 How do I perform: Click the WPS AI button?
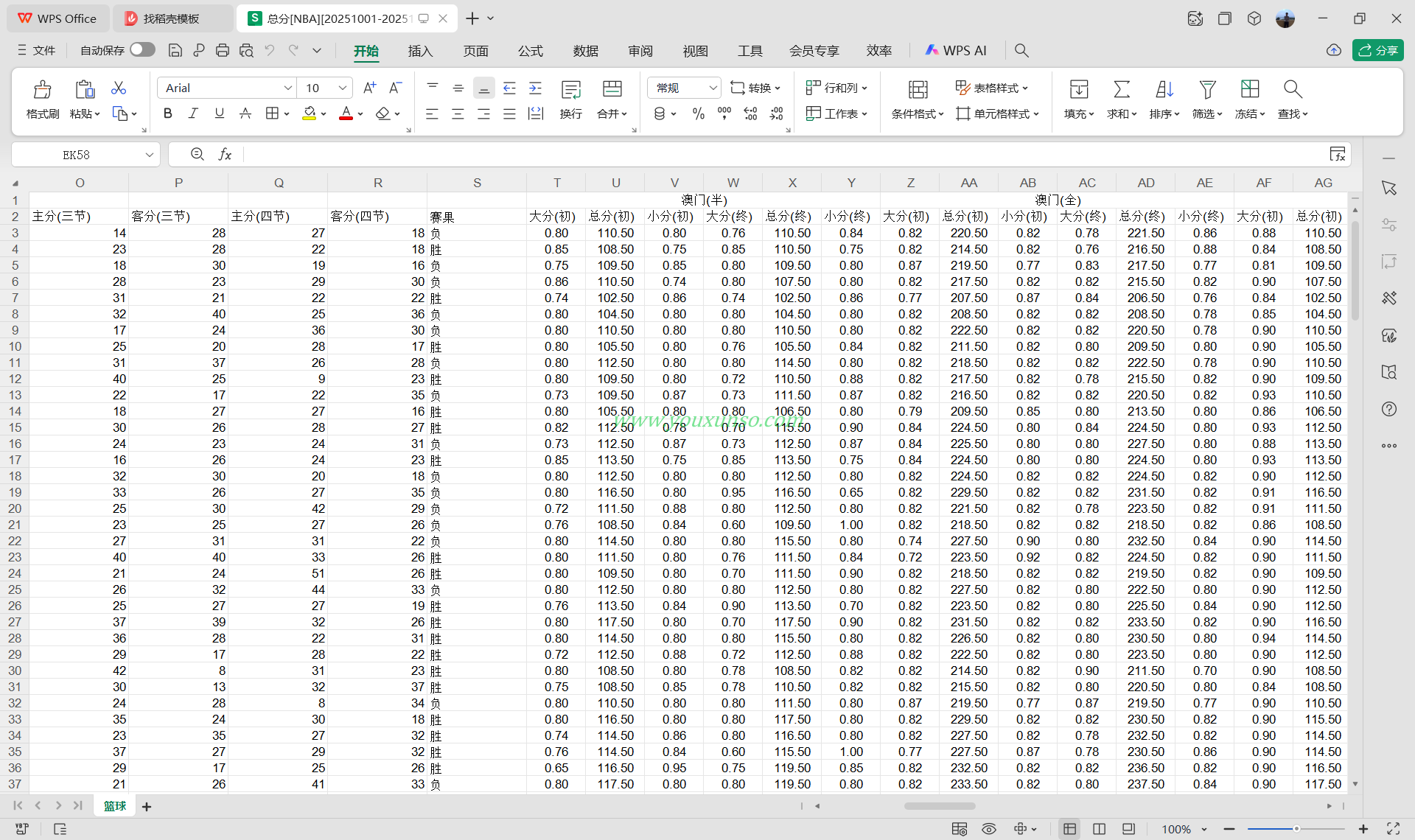pyautogui.click(x=956, y=50)
